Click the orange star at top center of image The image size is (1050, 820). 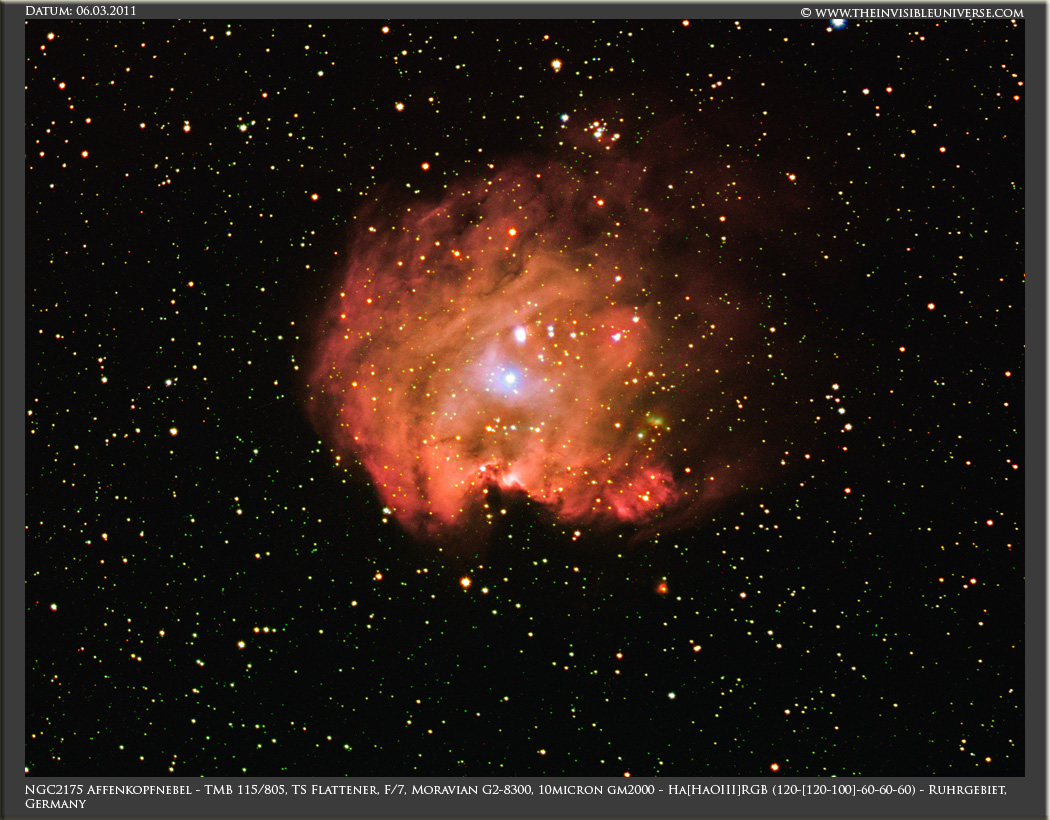[556, 65]
